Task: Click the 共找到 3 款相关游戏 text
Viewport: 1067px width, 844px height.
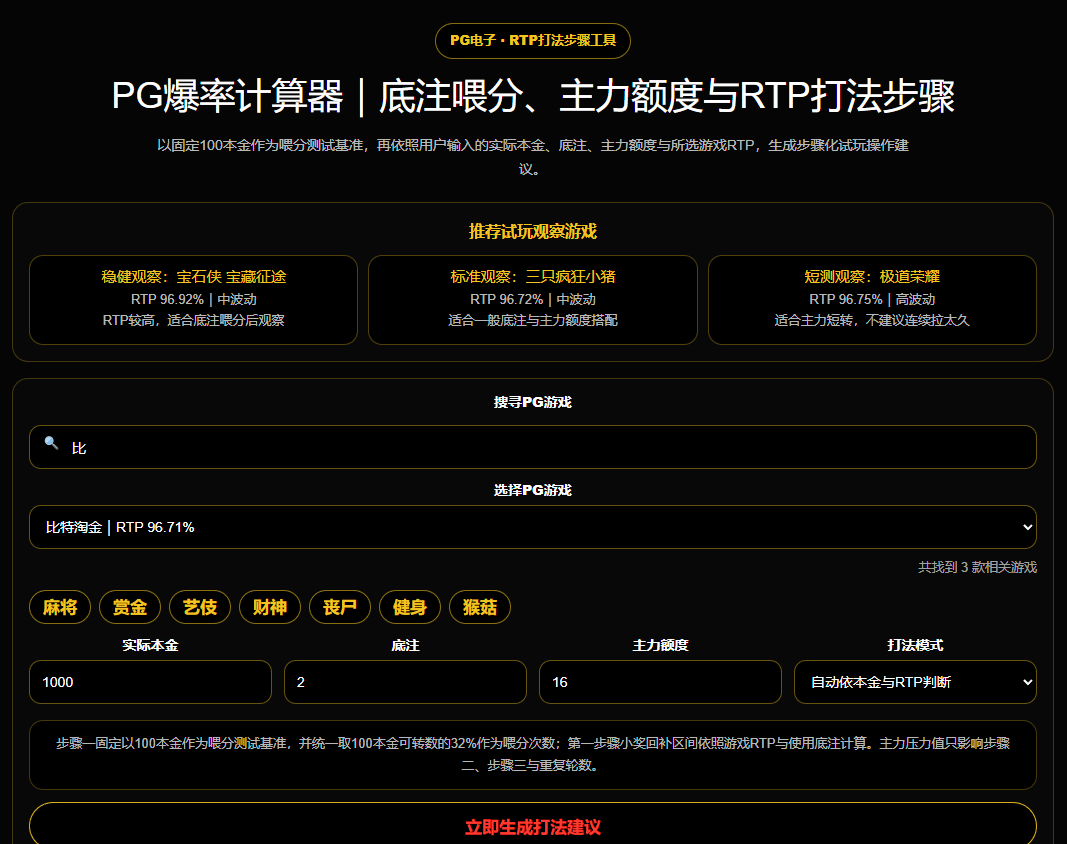Action: (977, 567)
